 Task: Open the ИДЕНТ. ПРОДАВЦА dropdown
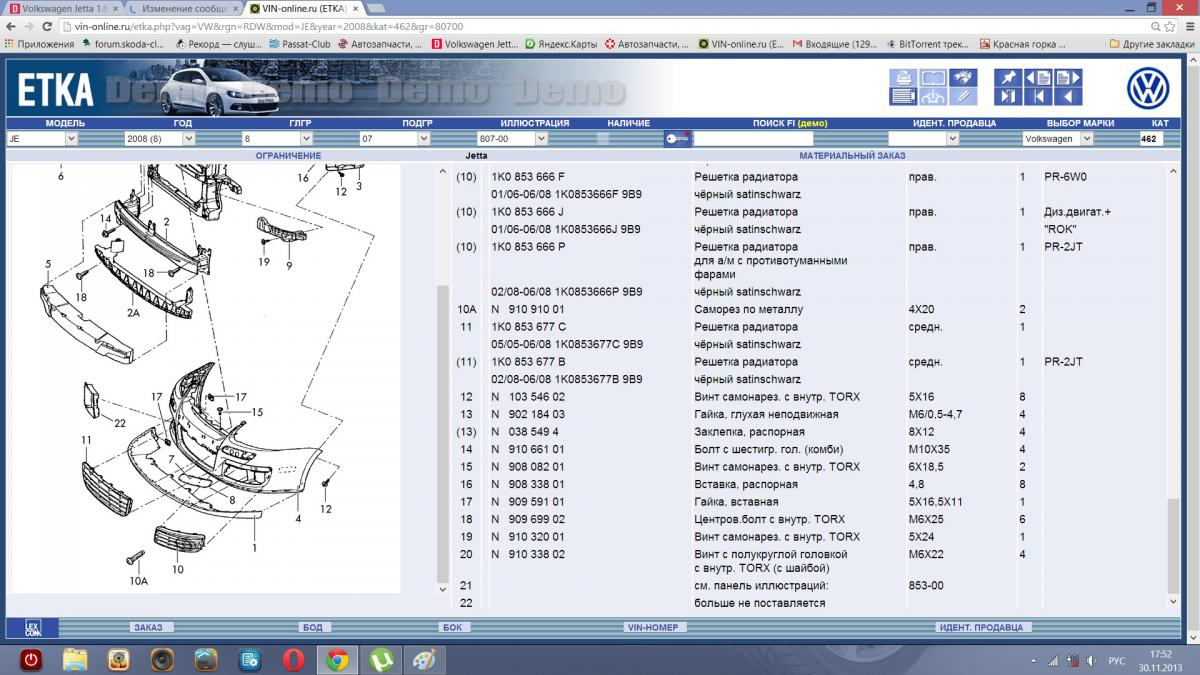click(x=923, y=139)
